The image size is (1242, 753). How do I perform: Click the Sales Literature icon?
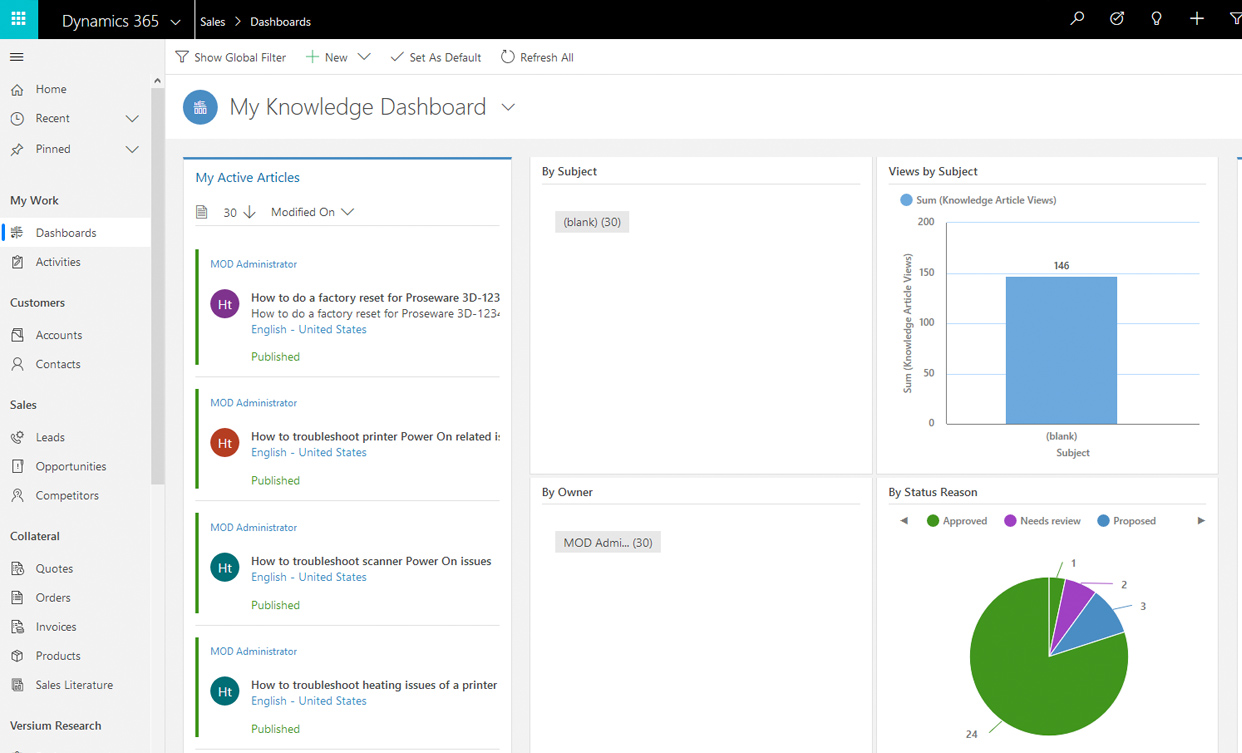click(17, 685)
